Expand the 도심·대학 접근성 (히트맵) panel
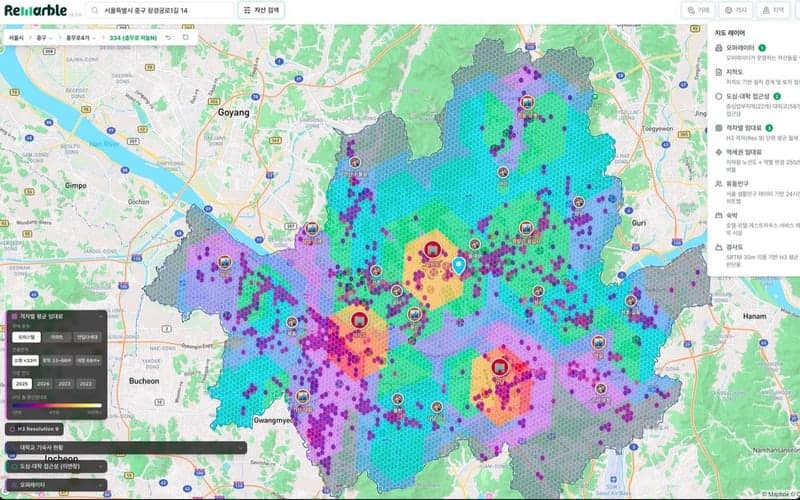Viewport: 800px width, 500px height. pyautogui.click(x=56, y=466)
